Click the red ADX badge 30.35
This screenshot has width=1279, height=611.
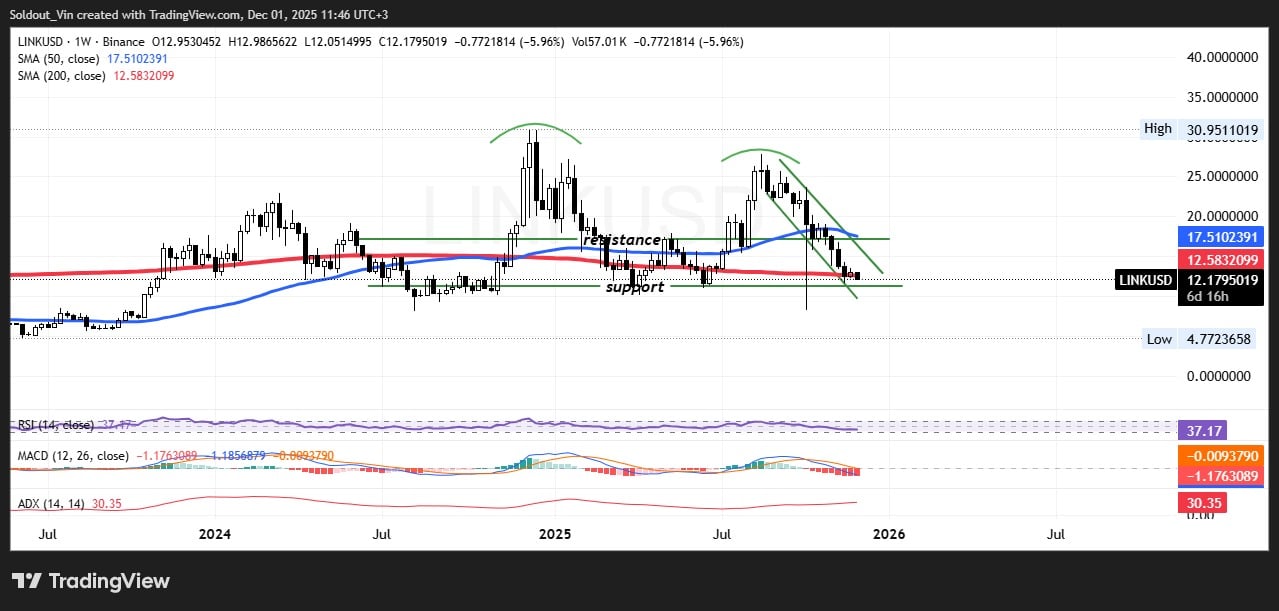1203,503
